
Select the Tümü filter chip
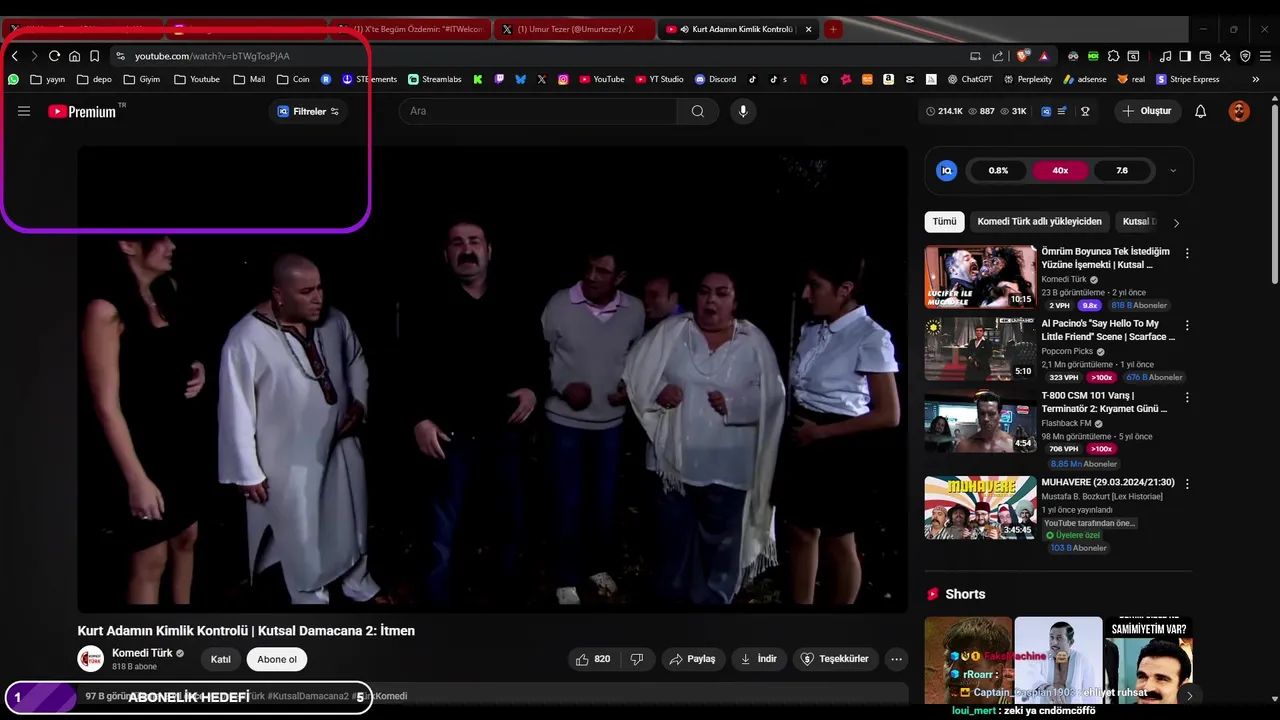944,222
